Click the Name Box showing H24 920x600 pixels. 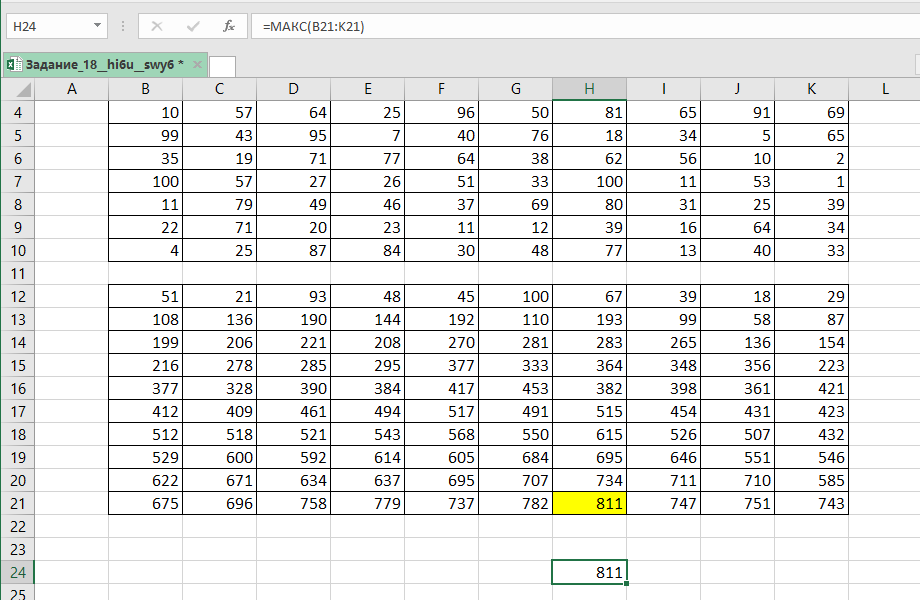pyautogui.click(x=48, y=26)
